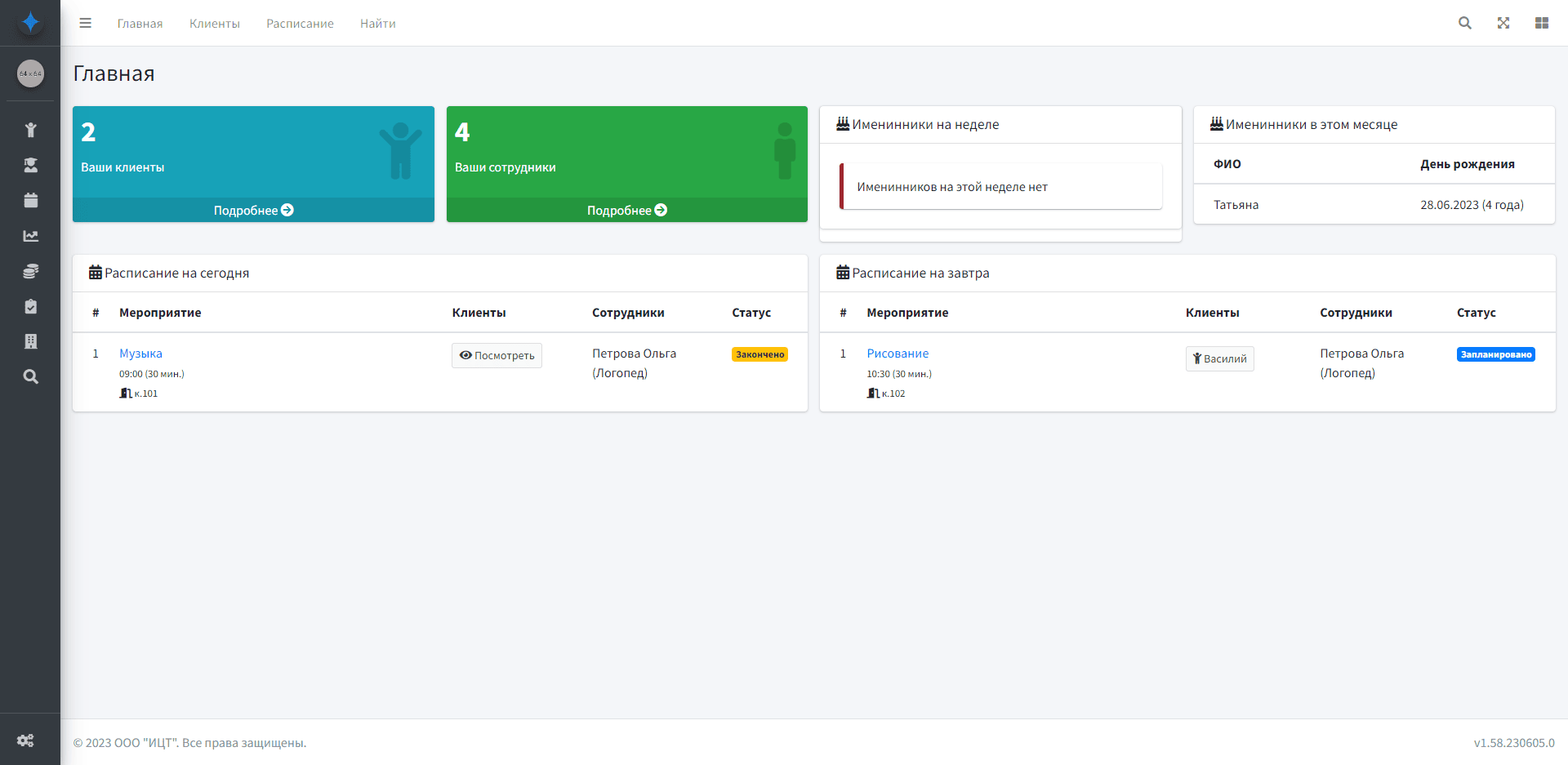Viewport: 1568px width, 765px height.
Task: Toggle the hamburger sidebar menu
Action: pos(85,23)
